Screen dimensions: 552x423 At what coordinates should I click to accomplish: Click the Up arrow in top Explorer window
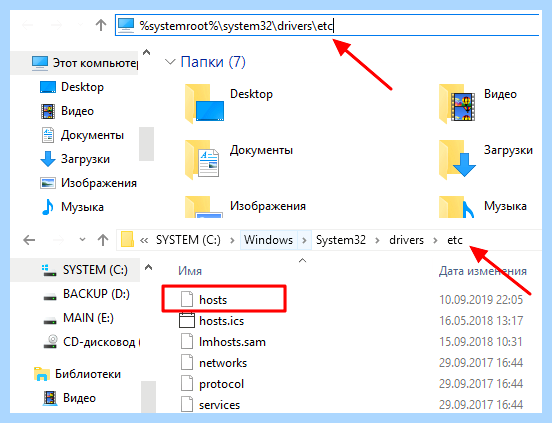101,25
